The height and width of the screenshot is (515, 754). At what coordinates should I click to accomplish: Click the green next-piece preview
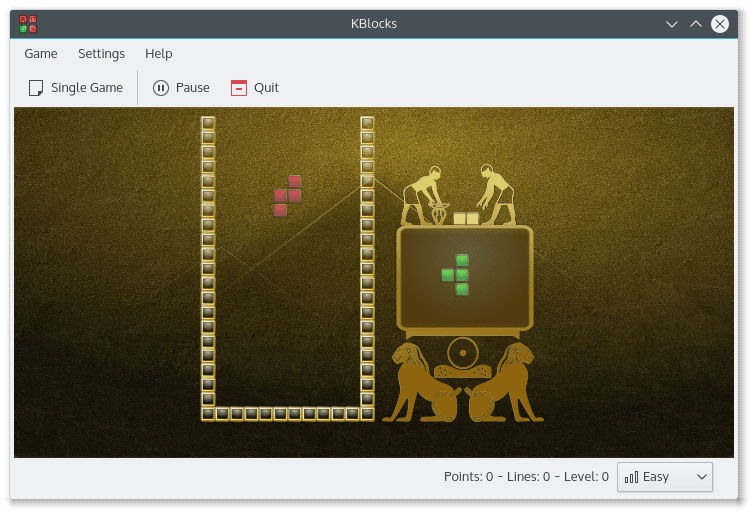point(455,275)
